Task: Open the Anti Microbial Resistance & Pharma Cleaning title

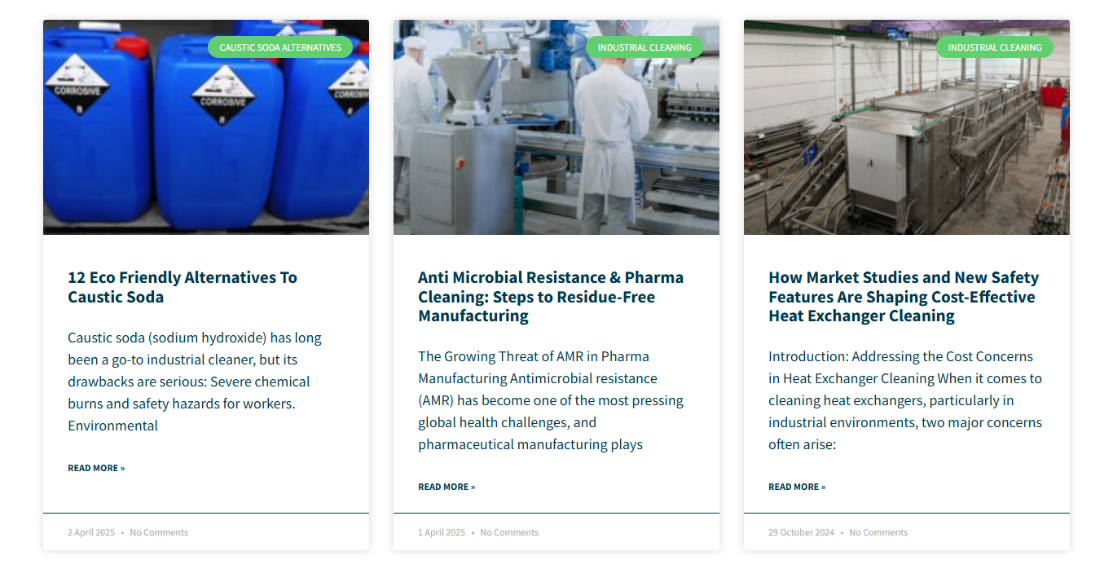Action: click(551, 296)
